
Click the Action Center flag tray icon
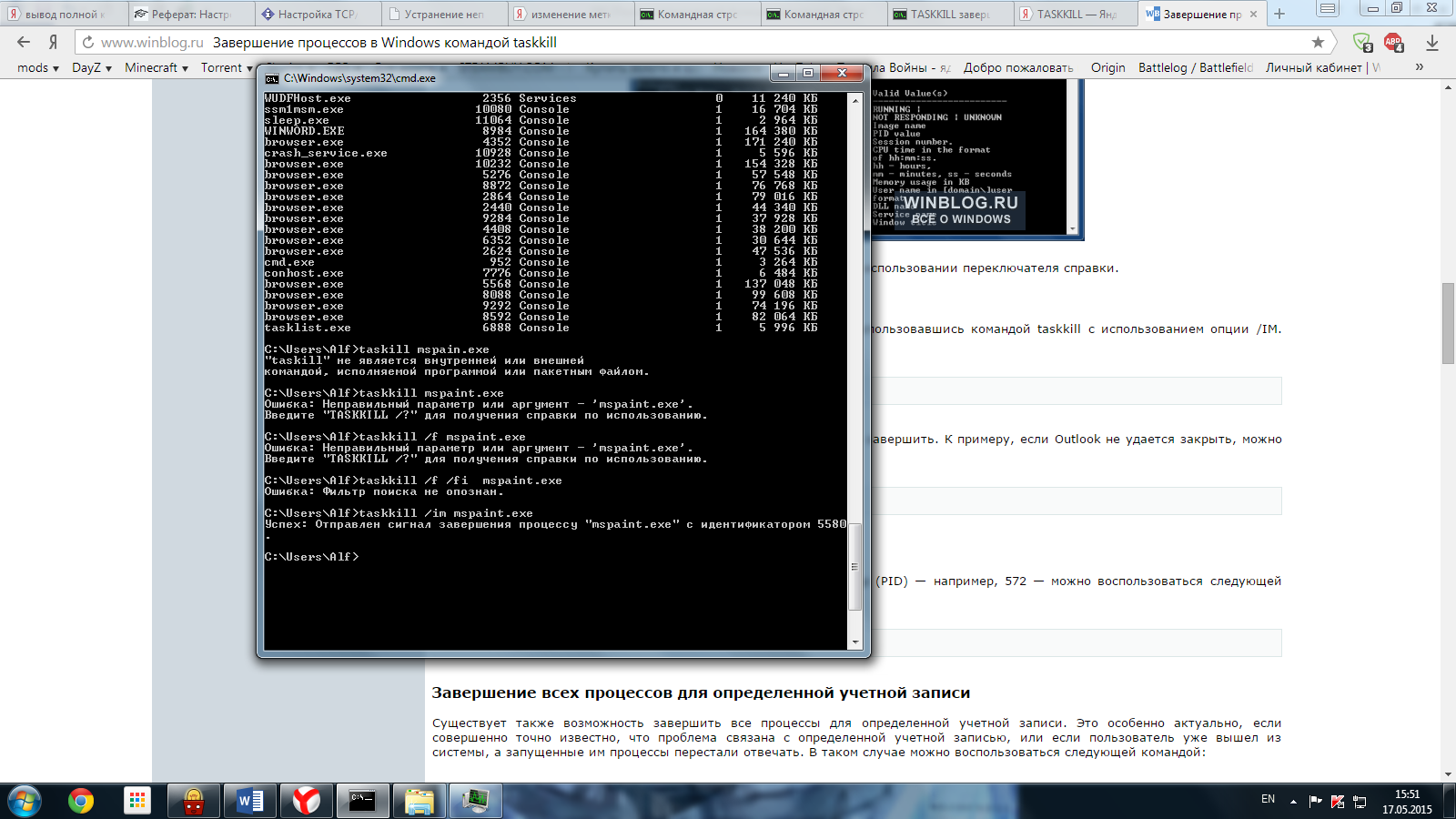point(1315,801)
